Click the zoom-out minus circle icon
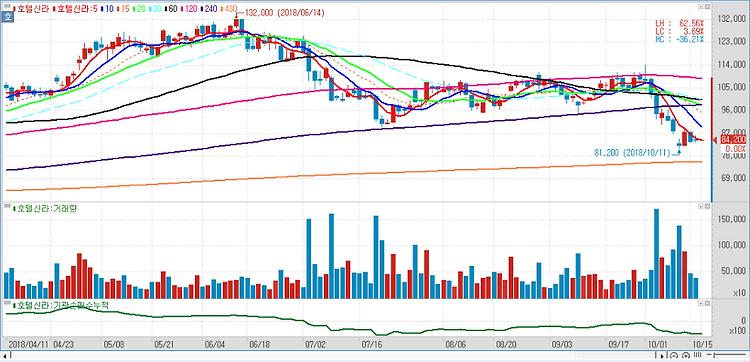750x362 pixels. [674, 356]
